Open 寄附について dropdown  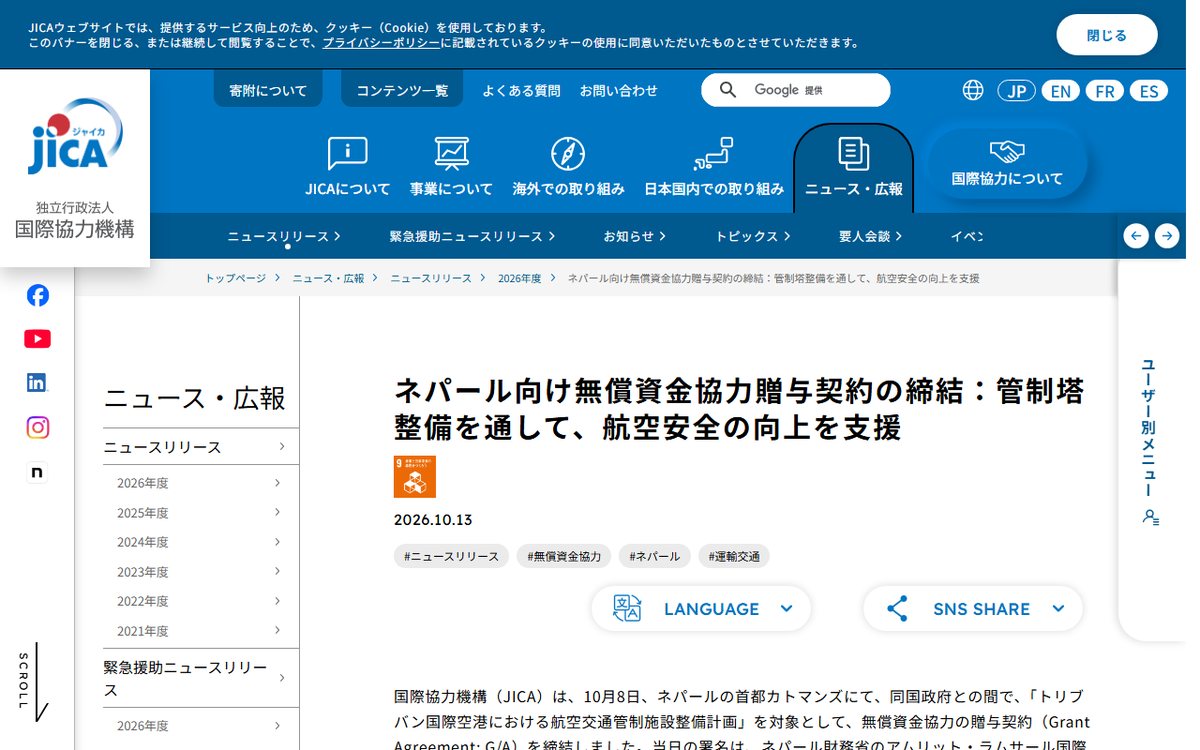coord(268,89)
